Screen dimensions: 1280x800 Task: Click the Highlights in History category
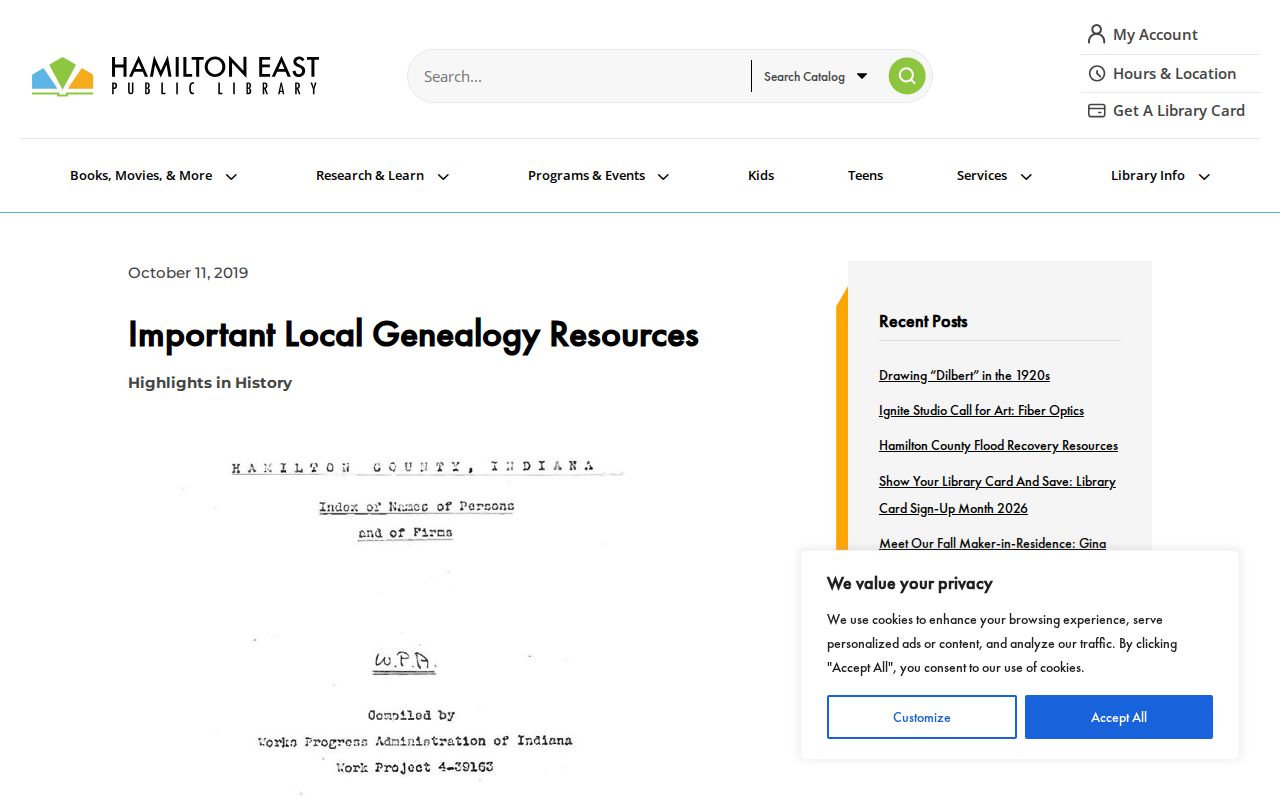point(210,382)
